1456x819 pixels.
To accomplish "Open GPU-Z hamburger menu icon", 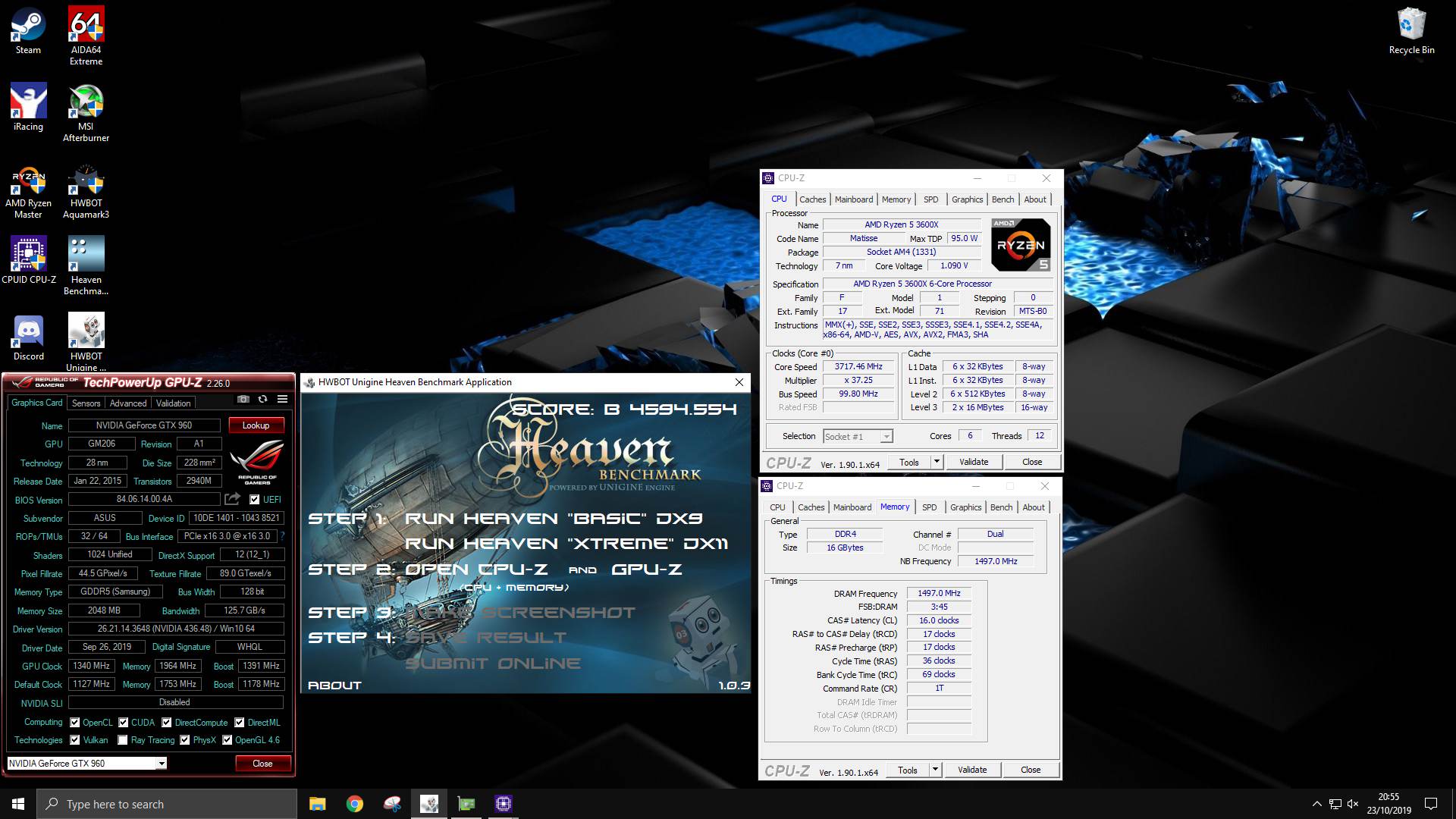I will click(282, 400).
